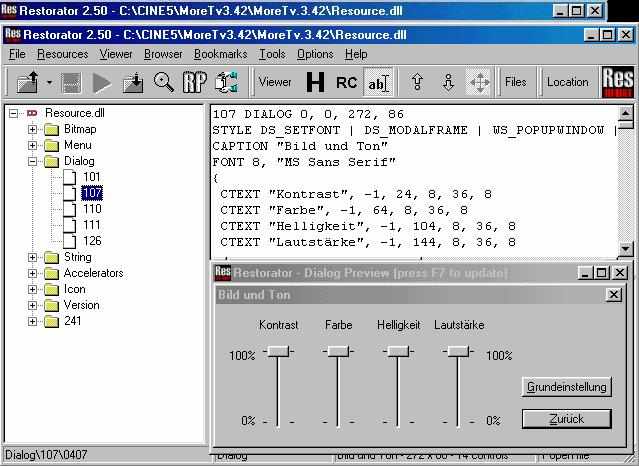
Task: Expand the String folder node
Action: (33, 257)
